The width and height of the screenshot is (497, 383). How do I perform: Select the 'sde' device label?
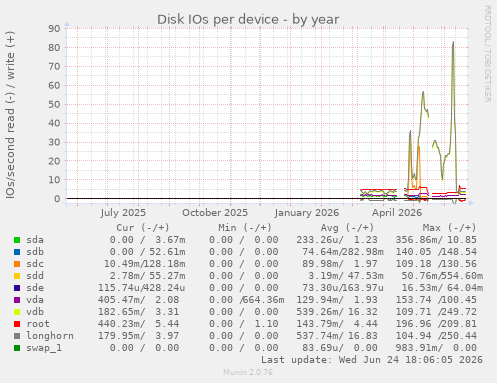(35, 288)
